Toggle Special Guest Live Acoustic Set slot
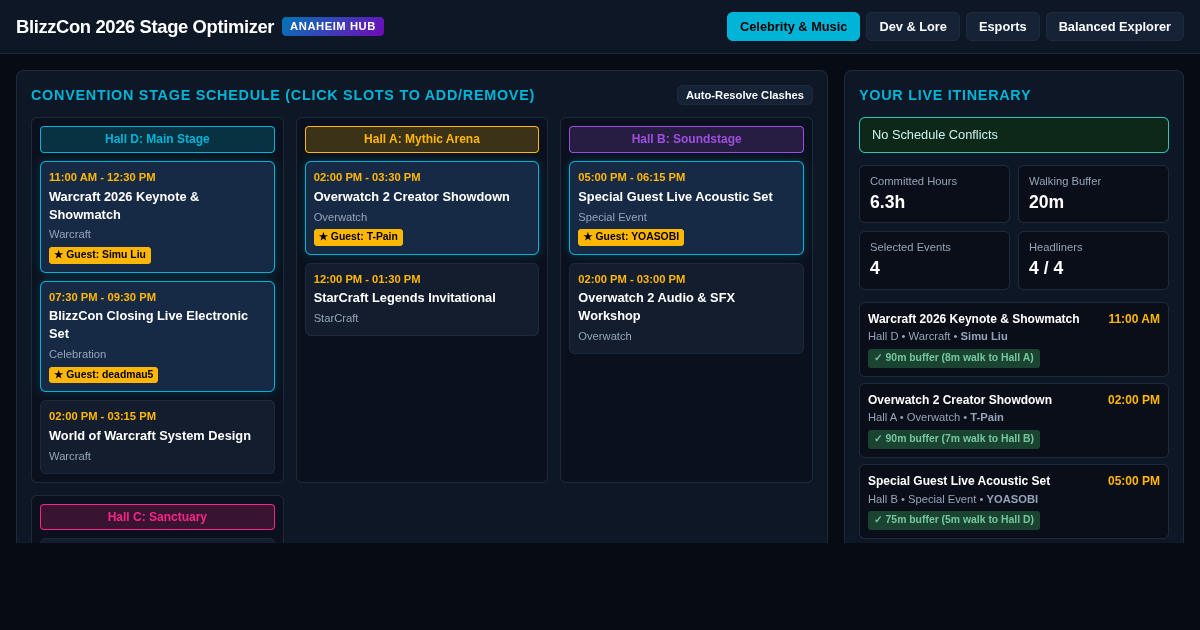The height and width of the screenshot is (630, 1200). tap(686, 208)
